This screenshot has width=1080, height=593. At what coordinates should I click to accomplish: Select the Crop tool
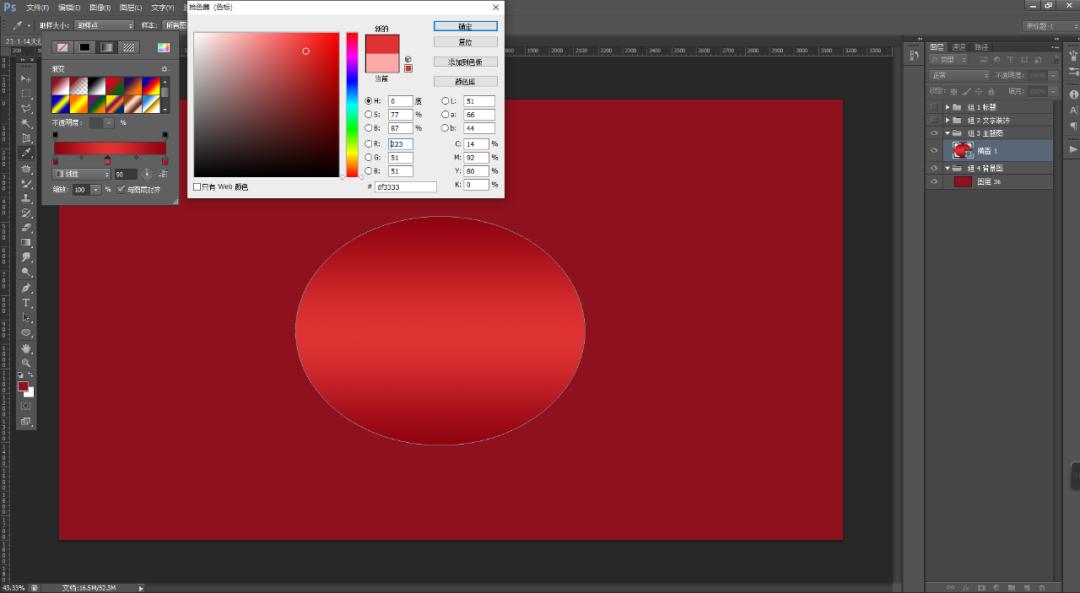tap(26, 138)
